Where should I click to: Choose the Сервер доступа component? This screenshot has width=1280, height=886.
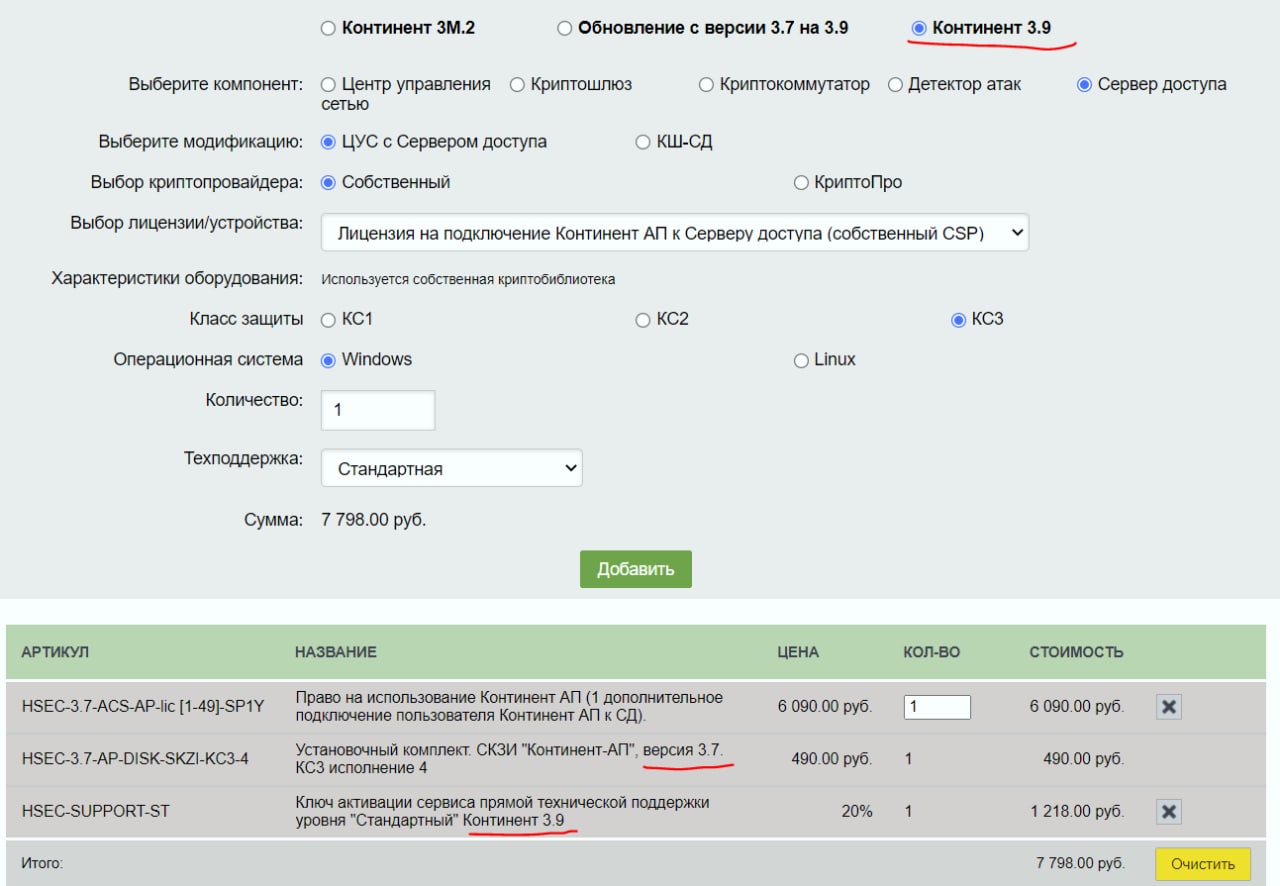(1084, 85)
